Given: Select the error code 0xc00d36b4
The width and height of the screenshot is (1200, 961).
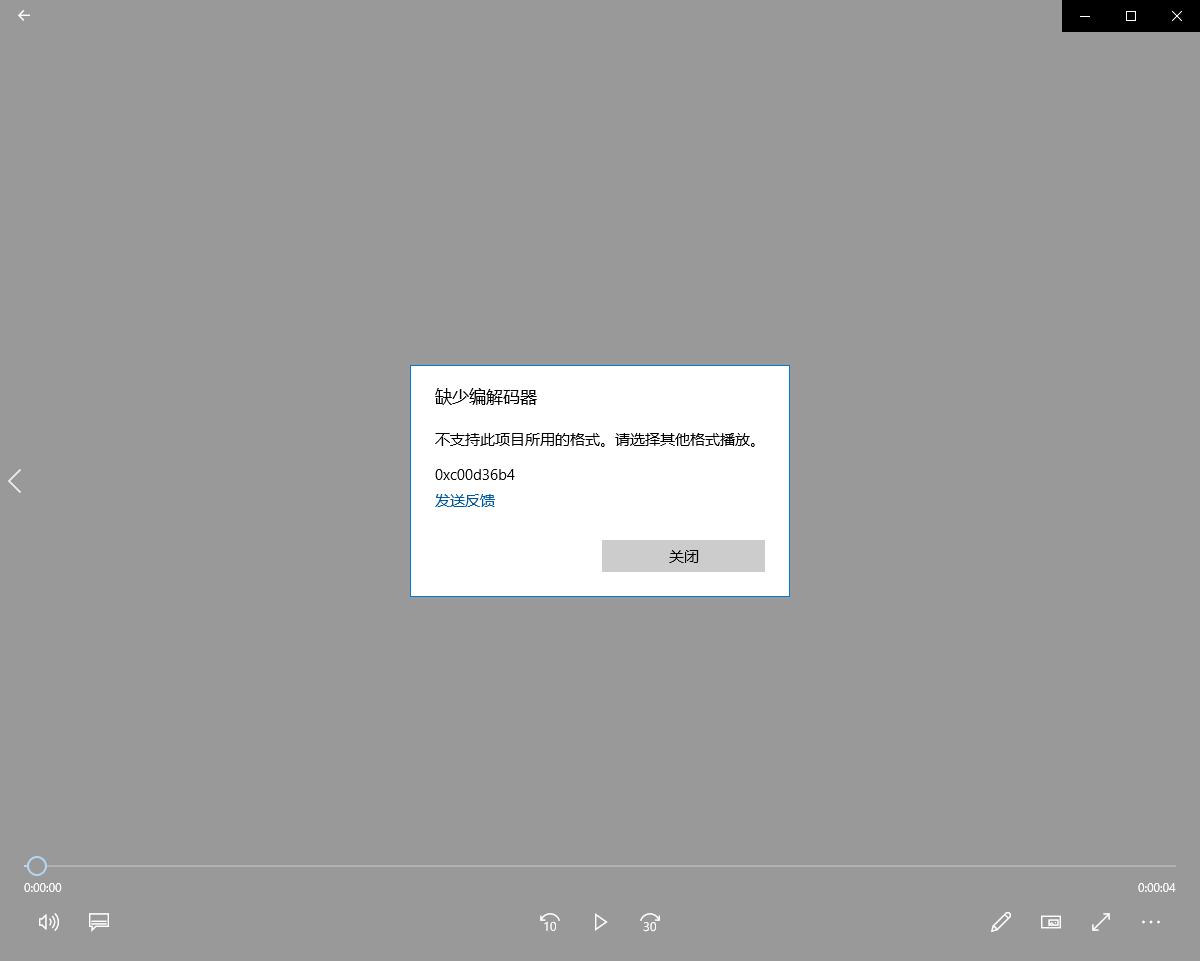Looking at the screenshot, I should (x=475, y=474).
